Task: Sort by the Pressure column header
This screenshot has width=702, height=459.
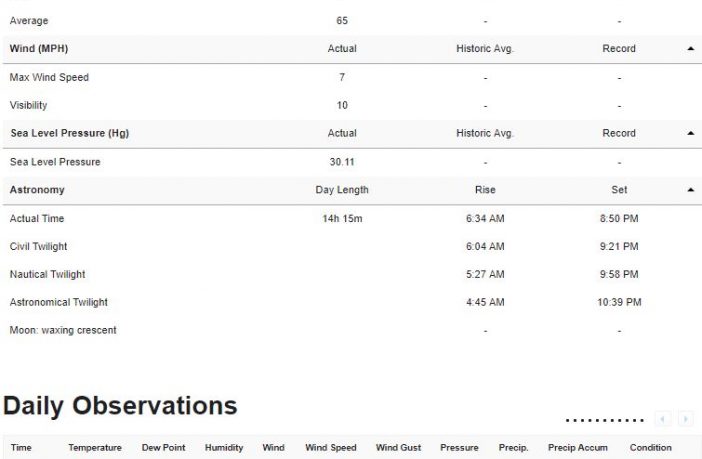Action: (x=459, y=447)
